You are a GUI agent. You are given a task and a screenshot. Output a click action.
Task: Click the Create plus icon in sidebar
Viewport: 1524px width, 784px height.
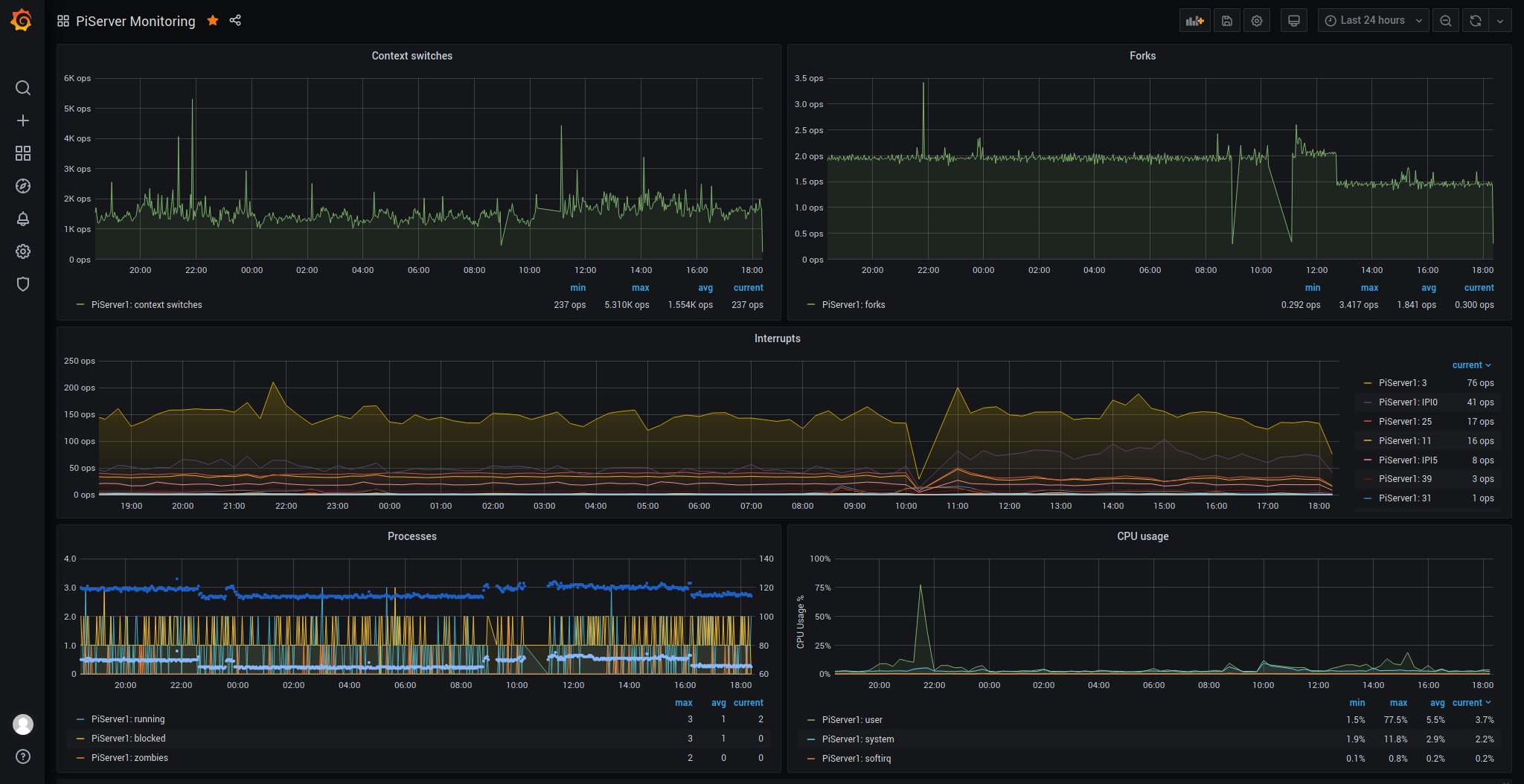[23, 121]
